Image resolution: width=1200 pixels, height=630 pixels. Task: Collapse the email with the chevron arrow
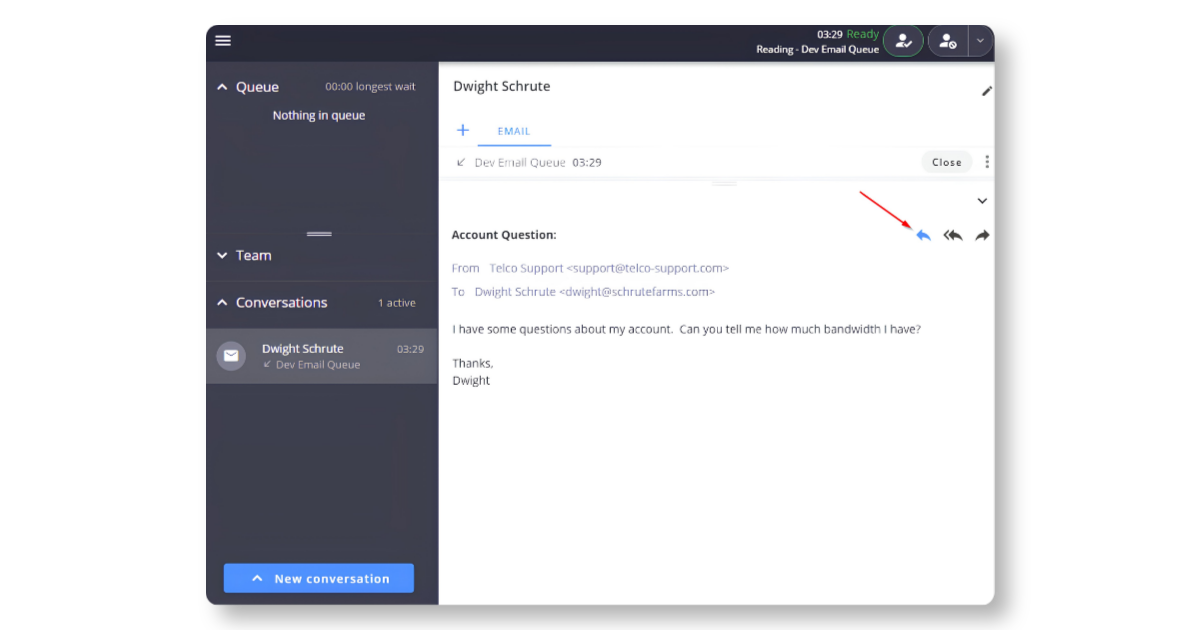click(982, 201)
